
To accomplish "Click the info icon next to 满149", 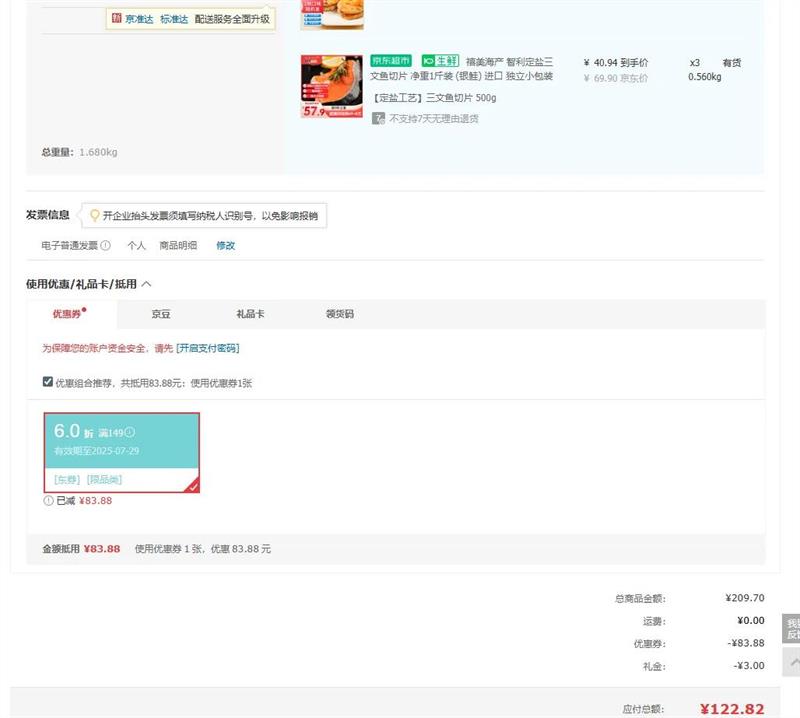I will (x=130, y=433).
